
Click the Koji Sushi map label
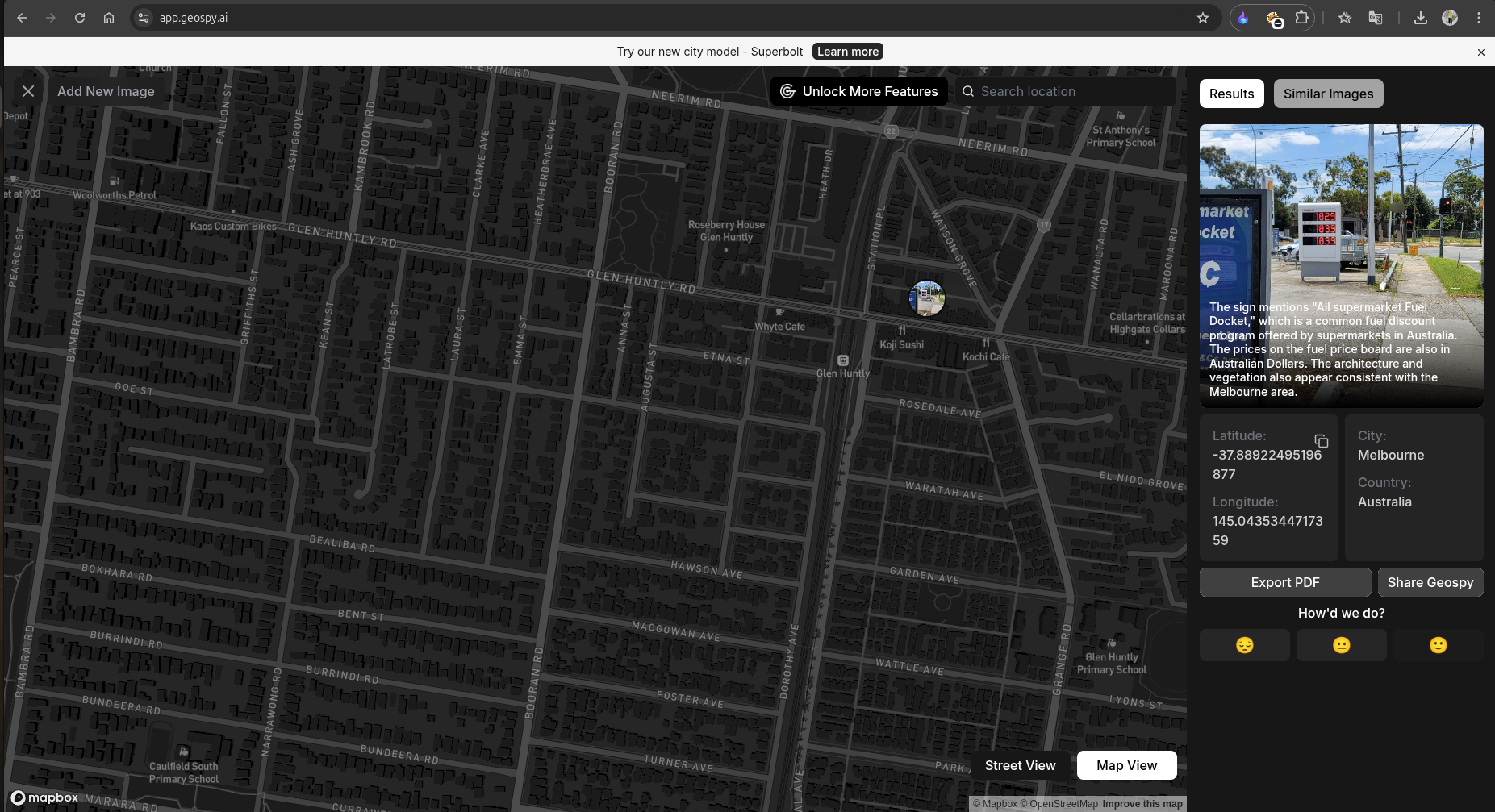coord(902,344)
